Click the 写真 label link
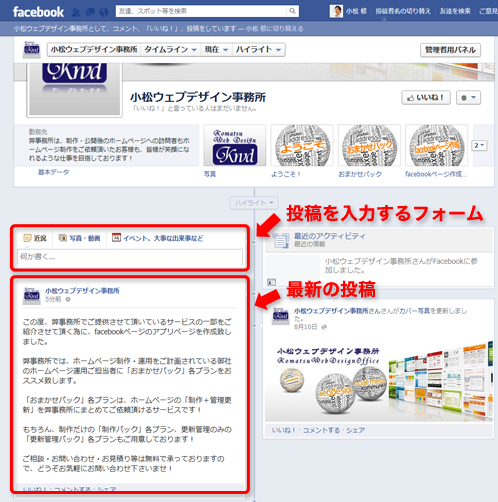 (x=210, y=174)
